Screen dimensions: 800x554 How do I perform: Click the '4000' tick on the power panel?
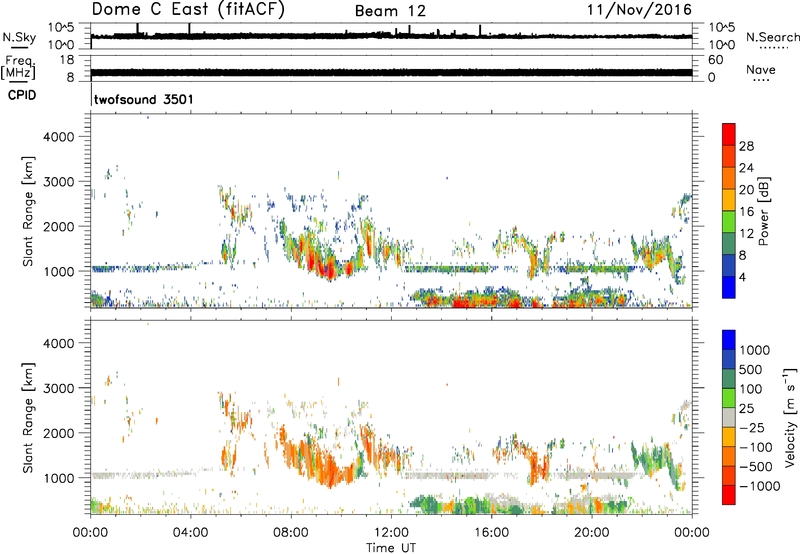tap(58, 137)
